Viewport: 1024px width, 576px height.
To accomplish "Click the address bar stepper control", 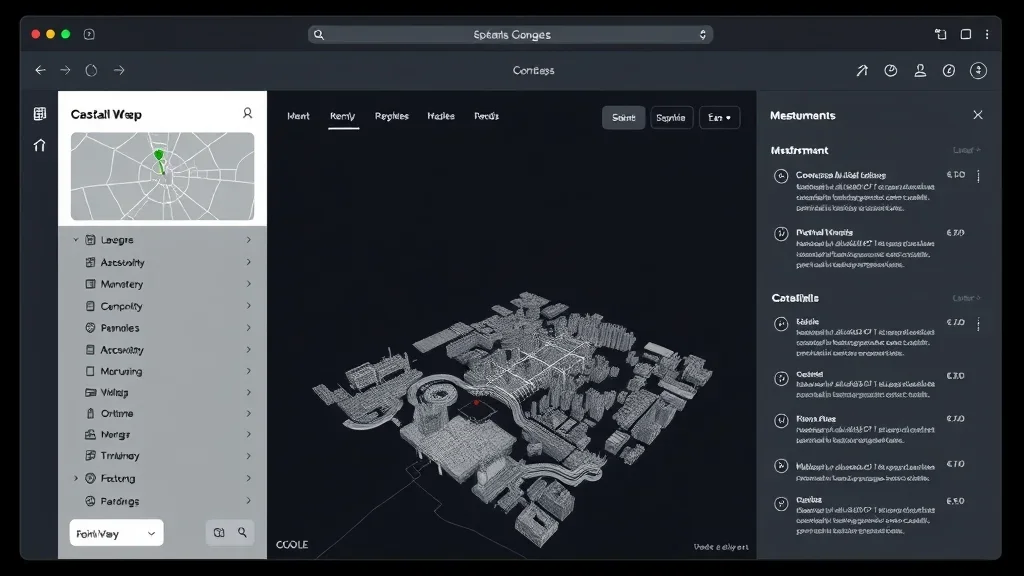I will (x=703, y=34).
